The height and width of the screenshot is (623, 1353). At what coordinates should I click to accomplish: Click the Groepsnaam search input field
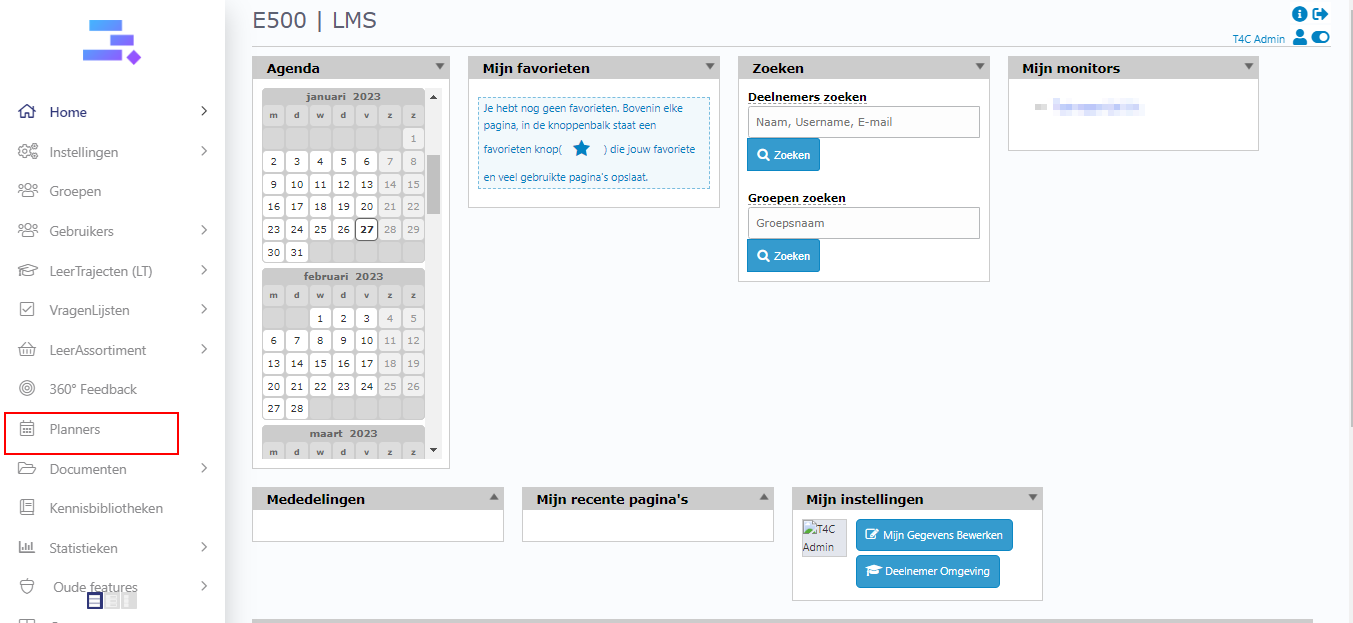(x=863, y=223)
